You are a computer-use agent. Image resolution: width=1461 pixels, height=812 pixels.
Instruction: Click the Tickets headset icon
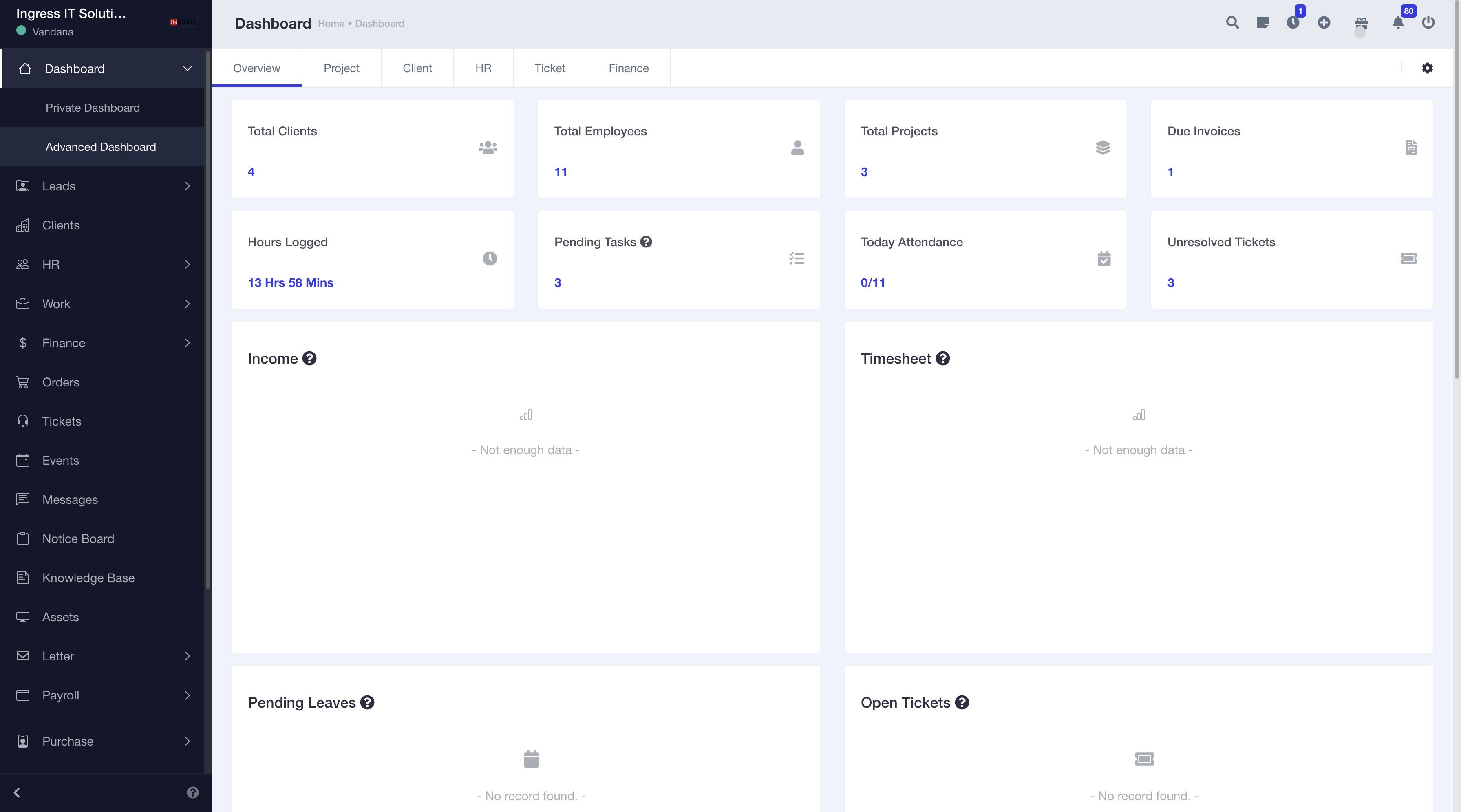[x=23, y=421]
